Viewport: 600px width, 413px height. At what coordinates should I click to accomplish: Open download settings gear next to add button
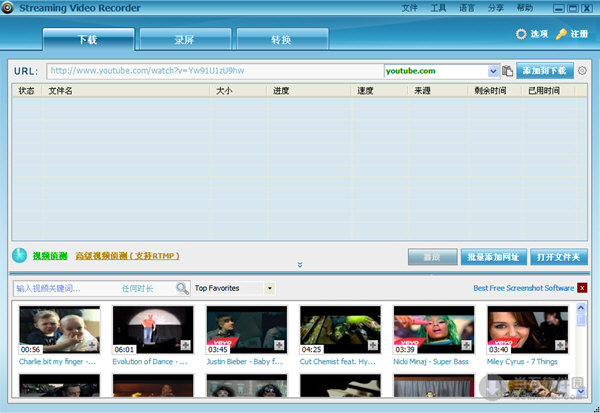coord(582,70)
